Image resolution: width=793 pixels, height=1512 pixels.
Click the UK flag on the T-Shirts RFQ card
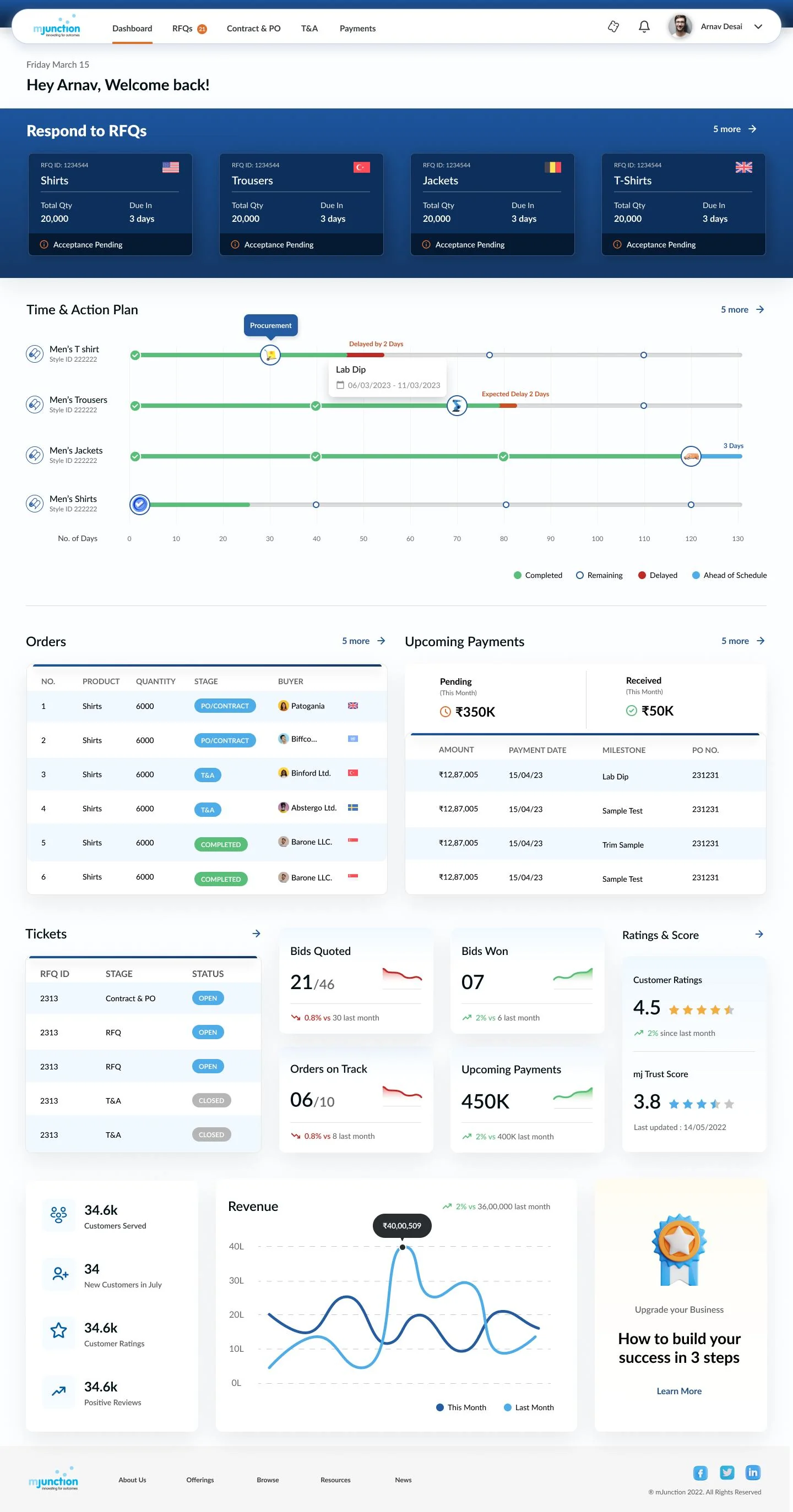pyautogui.click(x=743, y=167)
